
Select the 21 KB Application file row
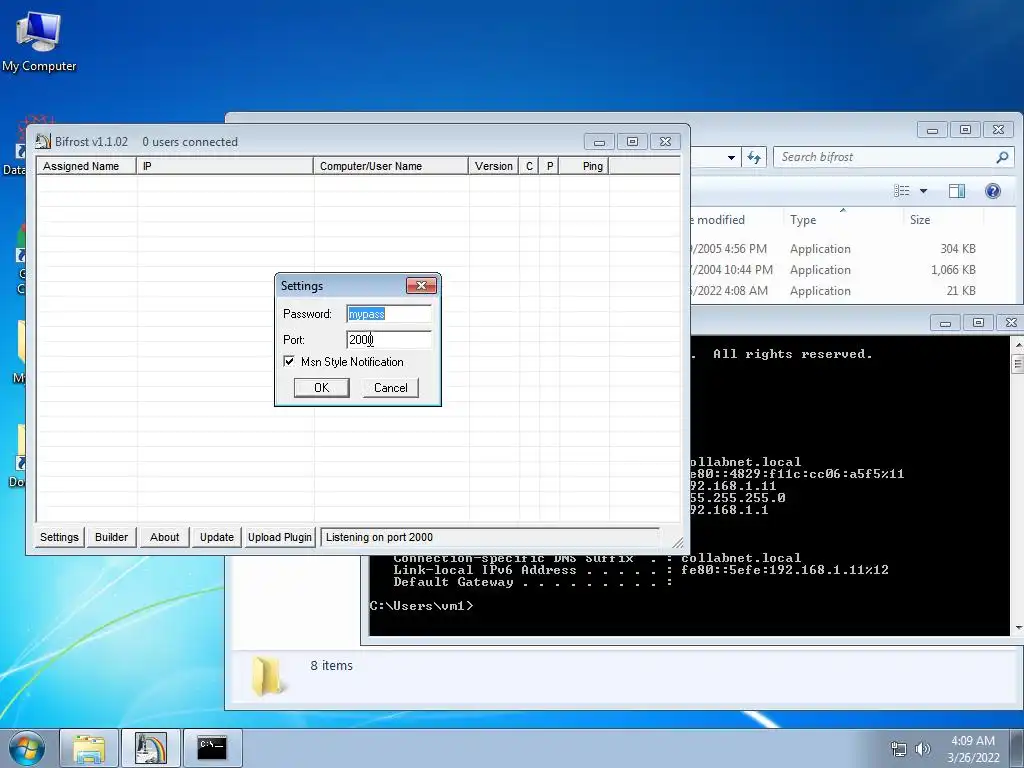836,291
